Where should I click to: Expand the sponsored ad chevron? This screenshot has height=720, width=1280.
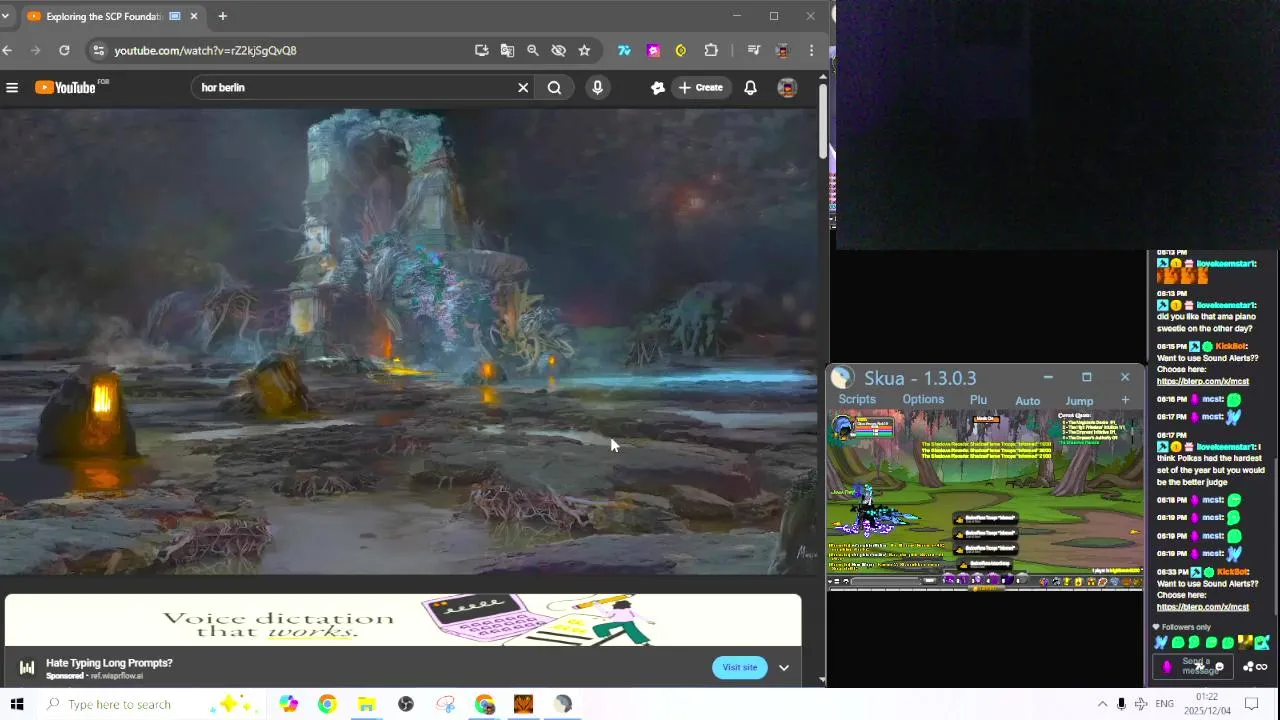pos(784,668)
